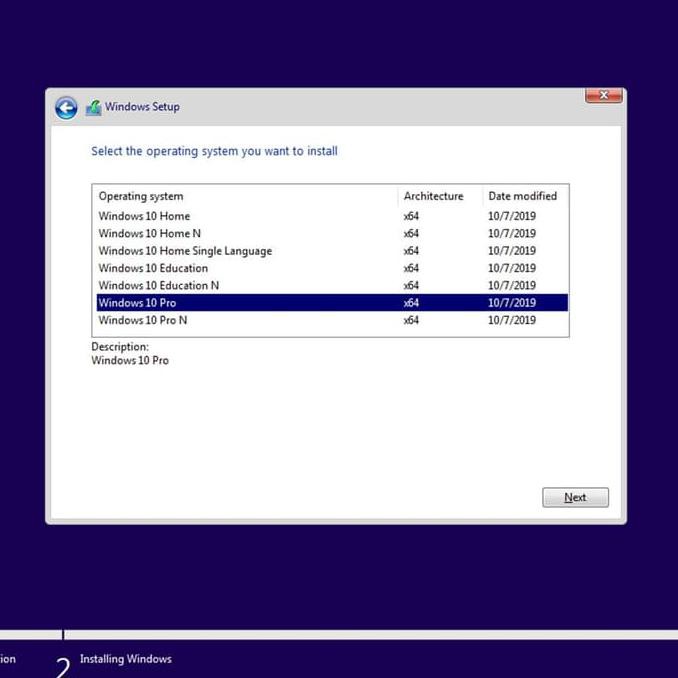Close the Windows Setup dialog
The height and width of the screenshot is (678, 678).
point(603,96)
